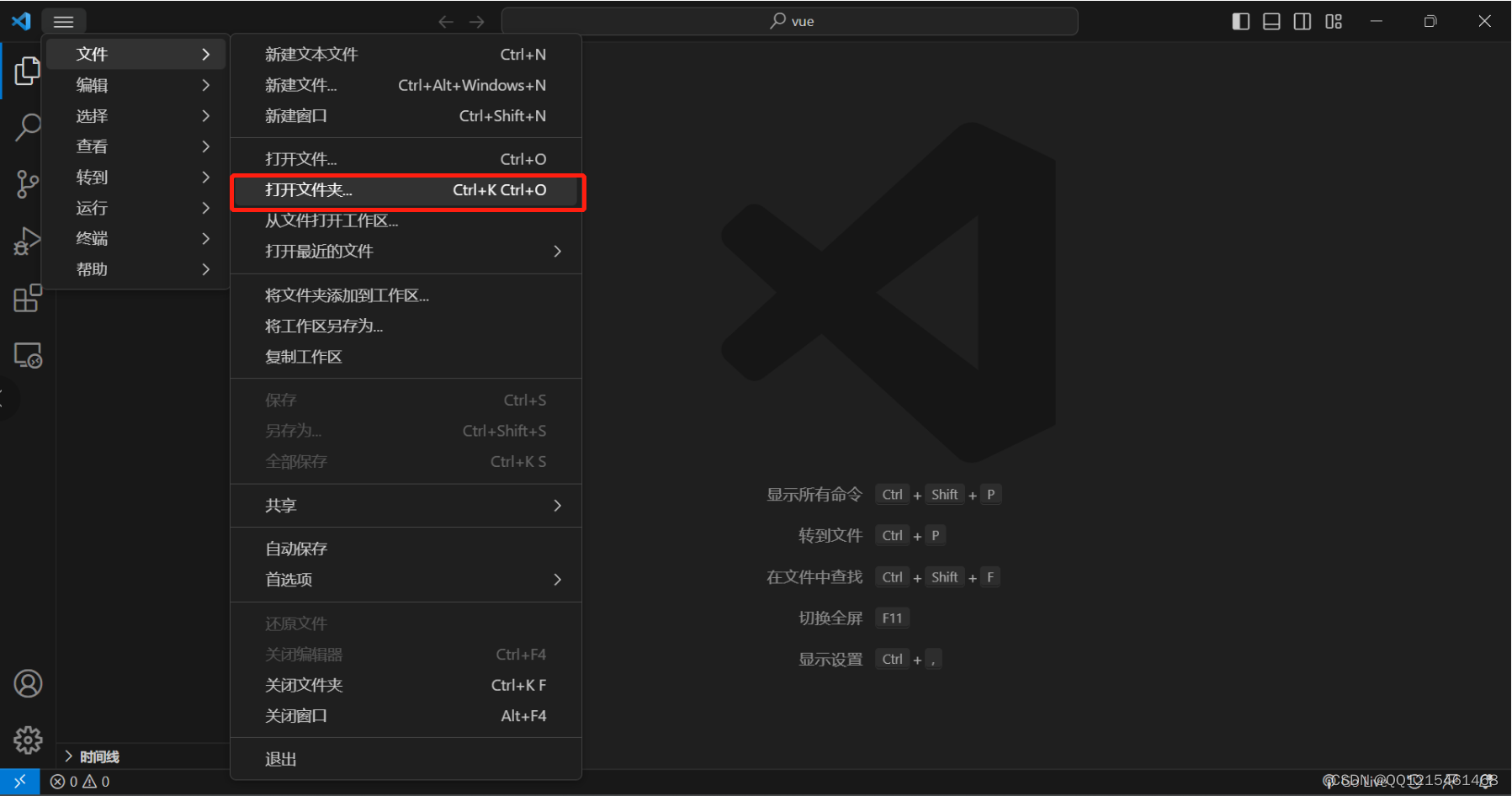Open the 终端 menu
This screenshot has height=796, width=1512.
pyautogui.click(x=136, y=239)
